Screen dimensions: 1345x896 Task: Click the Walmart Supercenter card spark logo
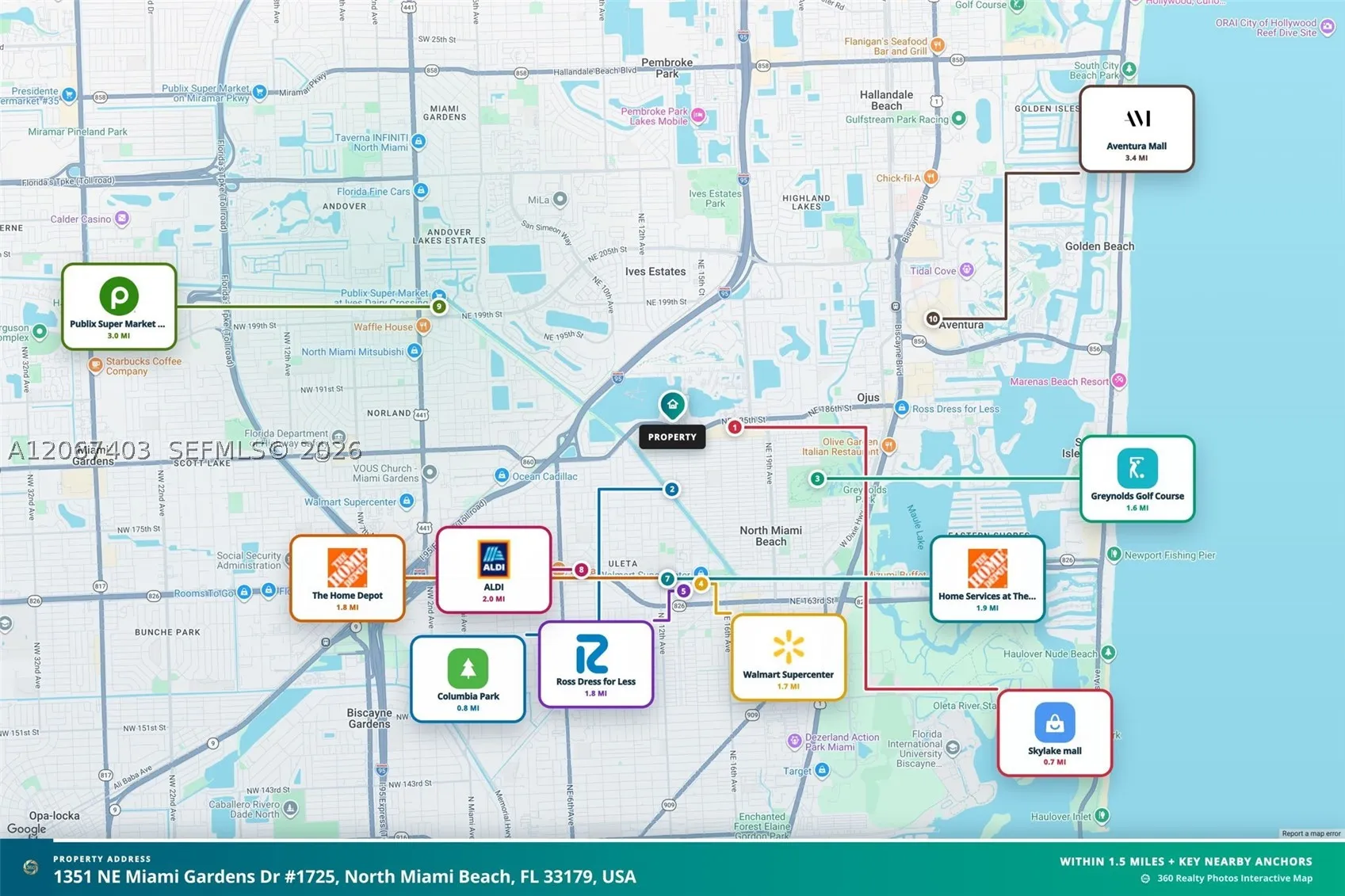pyautogui.click(x=789, y=647)
